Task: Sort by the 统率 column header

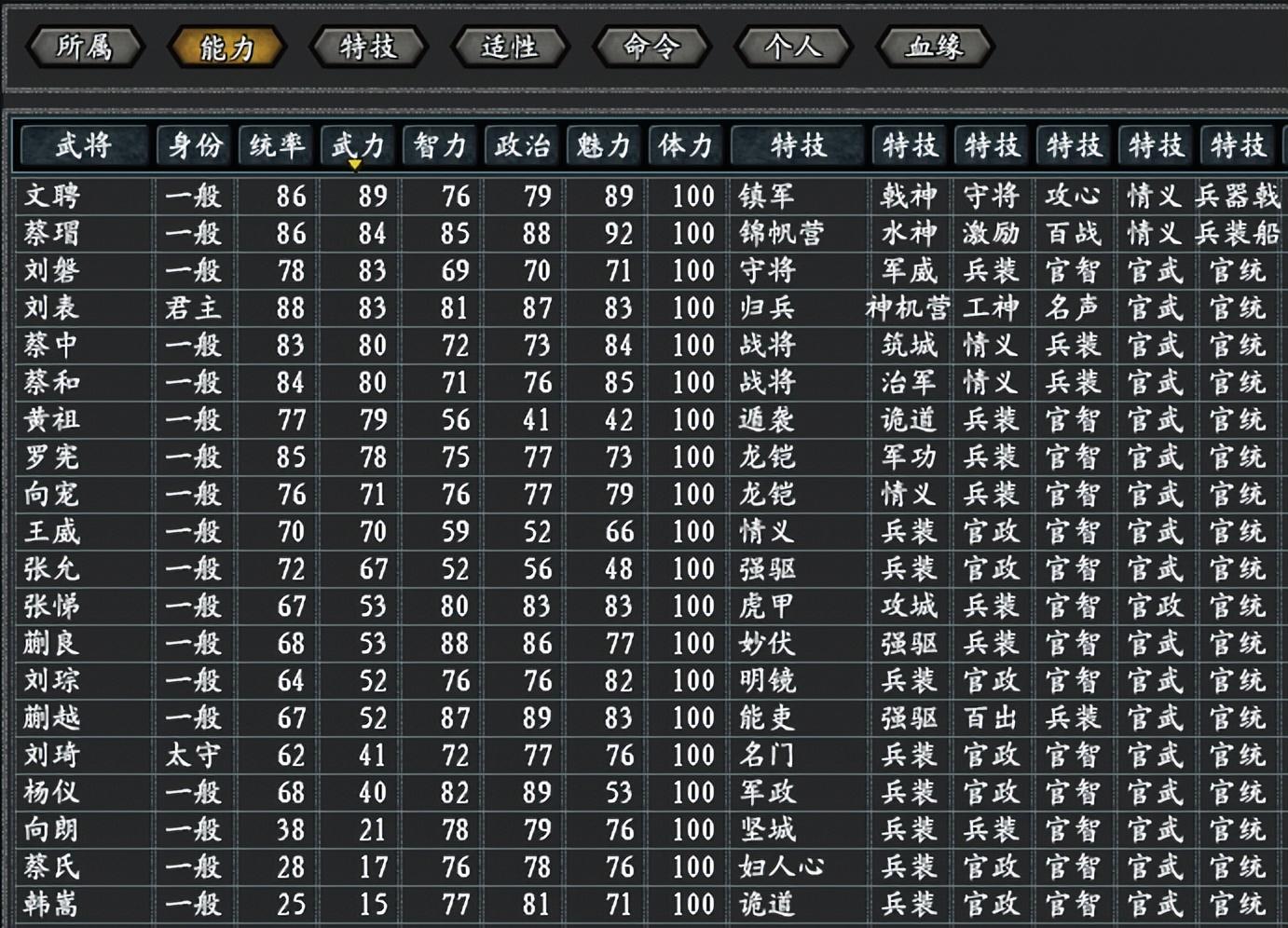Action: click(277, 145)
